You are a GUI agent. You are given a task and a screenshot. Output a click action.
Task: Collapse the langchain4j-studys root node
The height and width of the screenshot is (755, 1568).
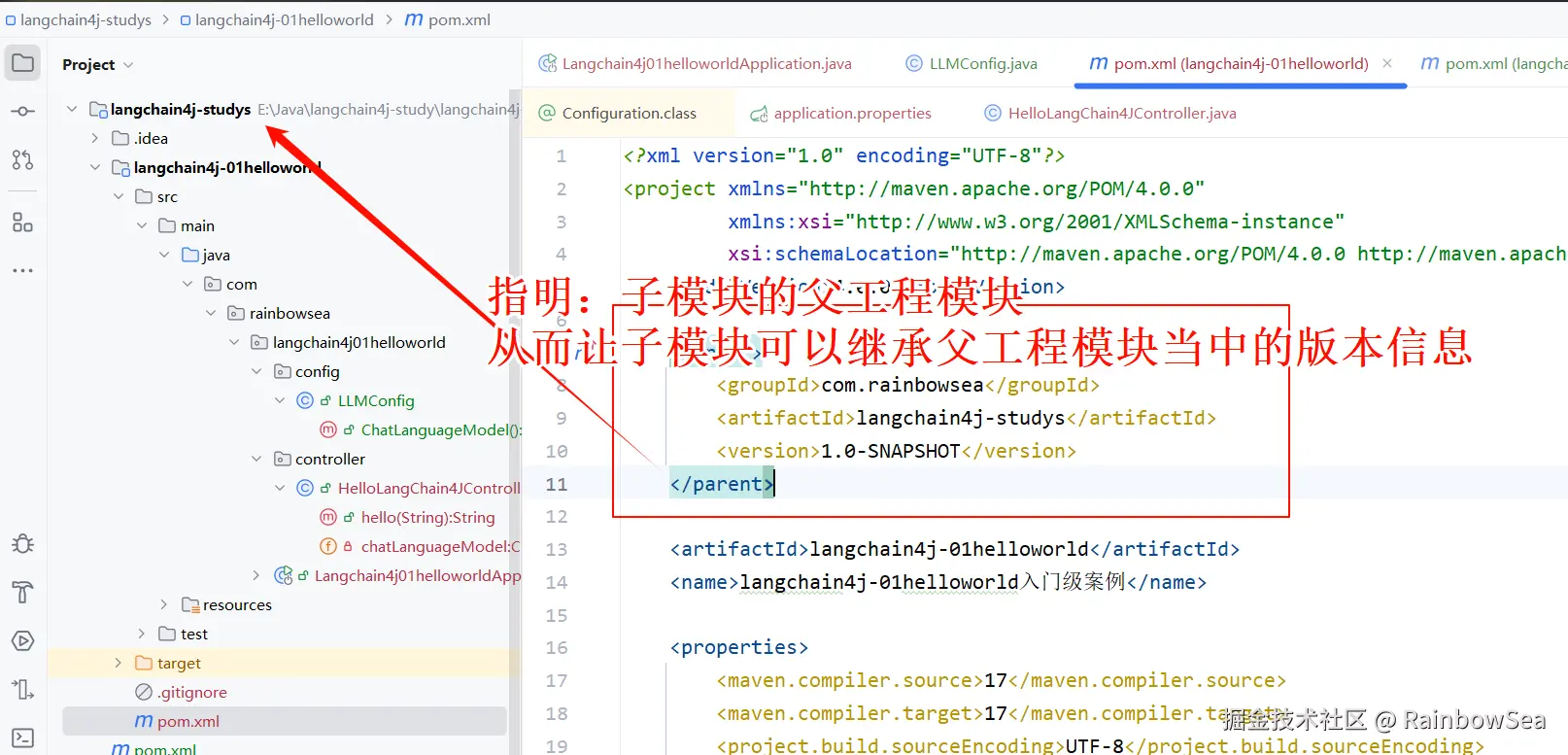tap(72, 109)
